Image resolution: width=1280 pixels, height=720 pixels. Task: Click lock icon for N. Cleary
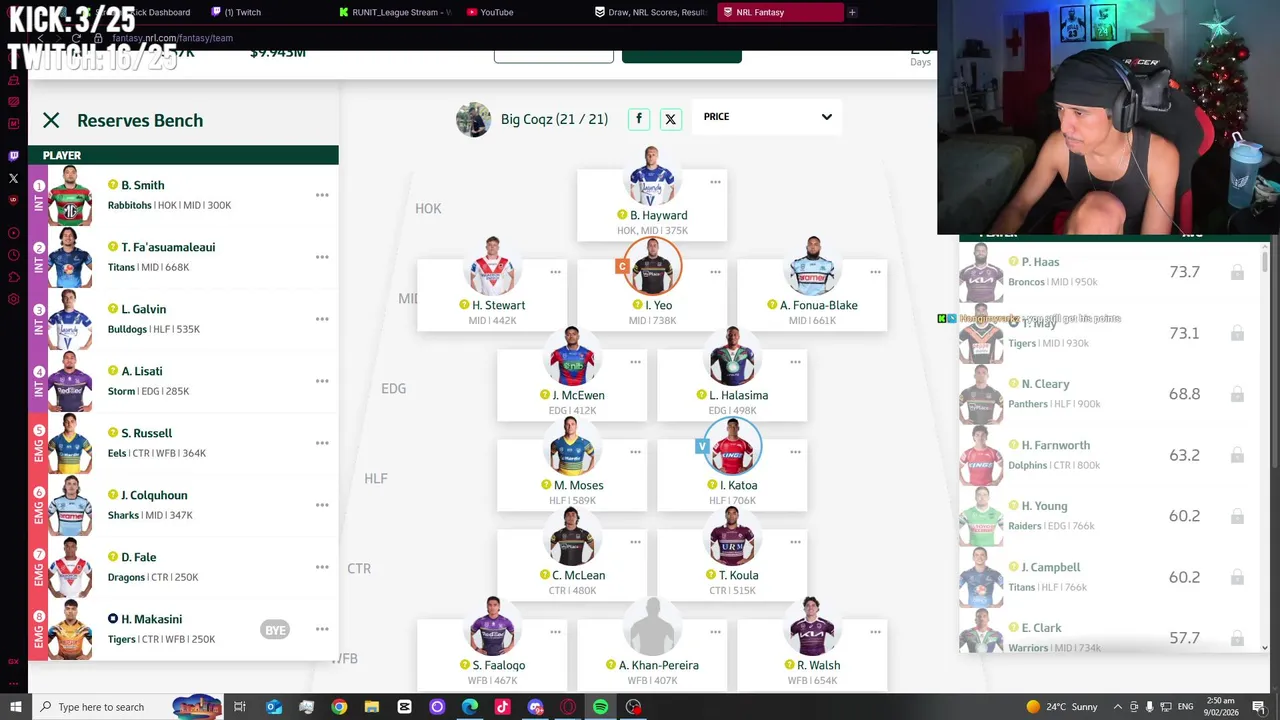click(1237, 394)
